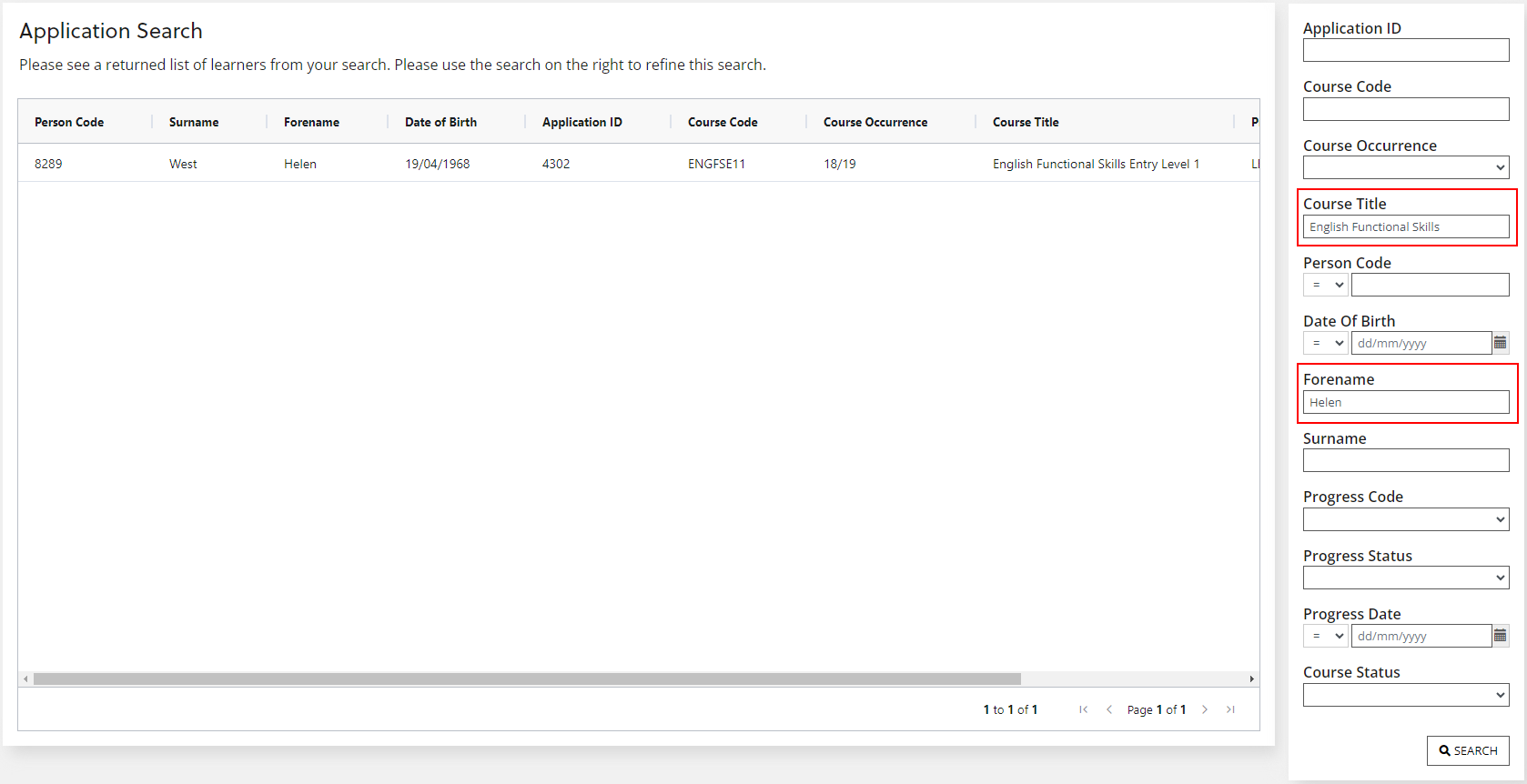
Task: Go to previous page of results
Action: pos(1109,709)
